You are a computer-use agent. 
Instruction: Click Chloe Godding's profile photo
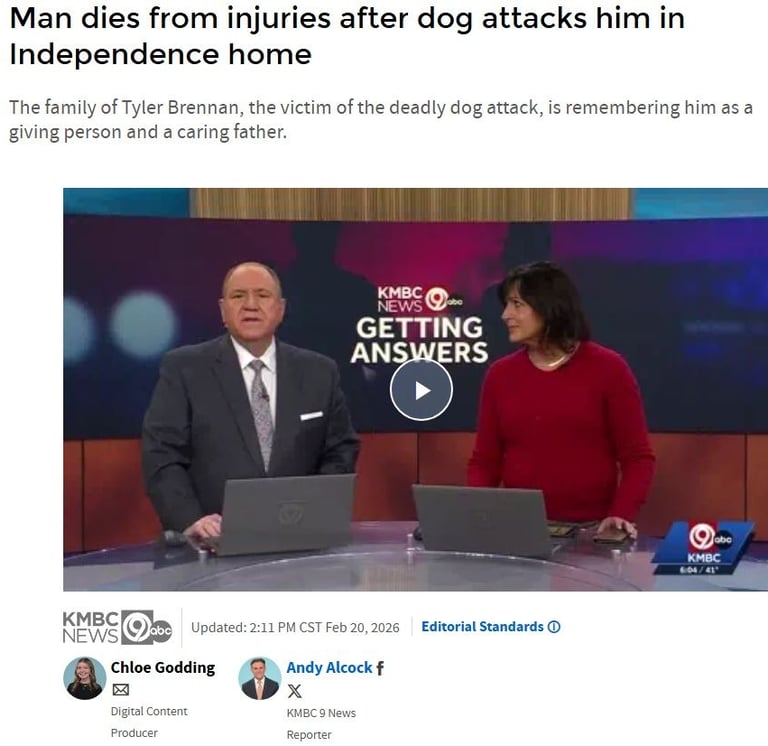coord(85,678)
